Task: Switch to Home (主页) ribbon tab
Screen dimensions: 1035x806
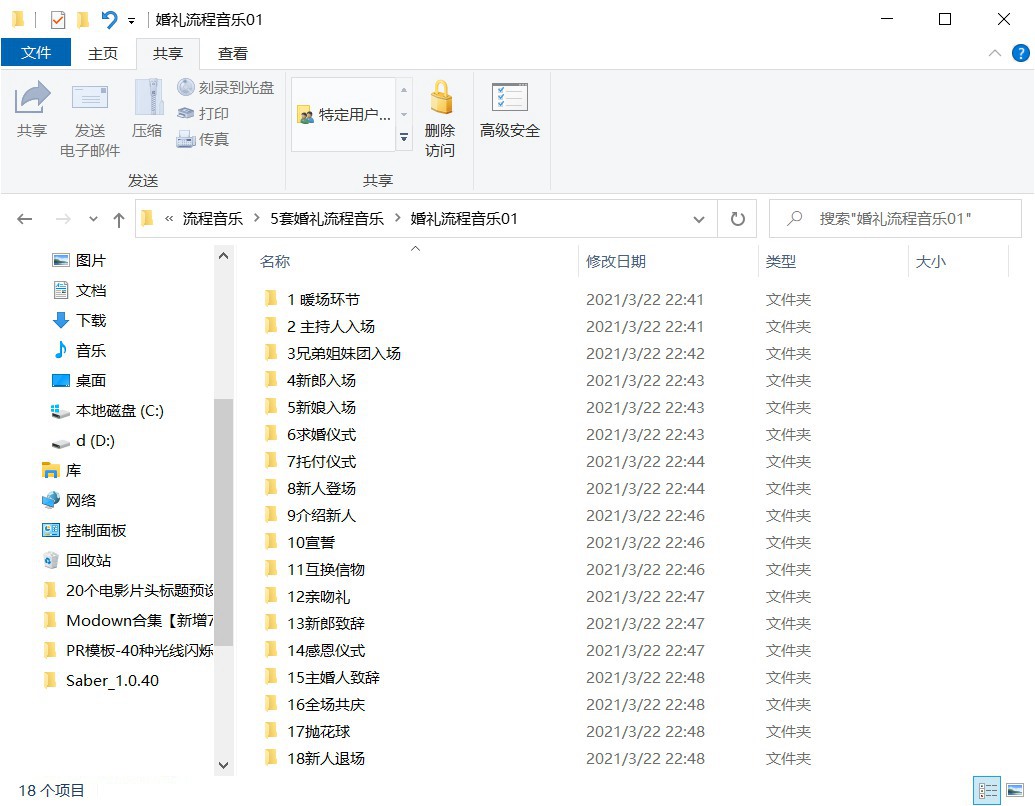Action: [x=103, y=53]
